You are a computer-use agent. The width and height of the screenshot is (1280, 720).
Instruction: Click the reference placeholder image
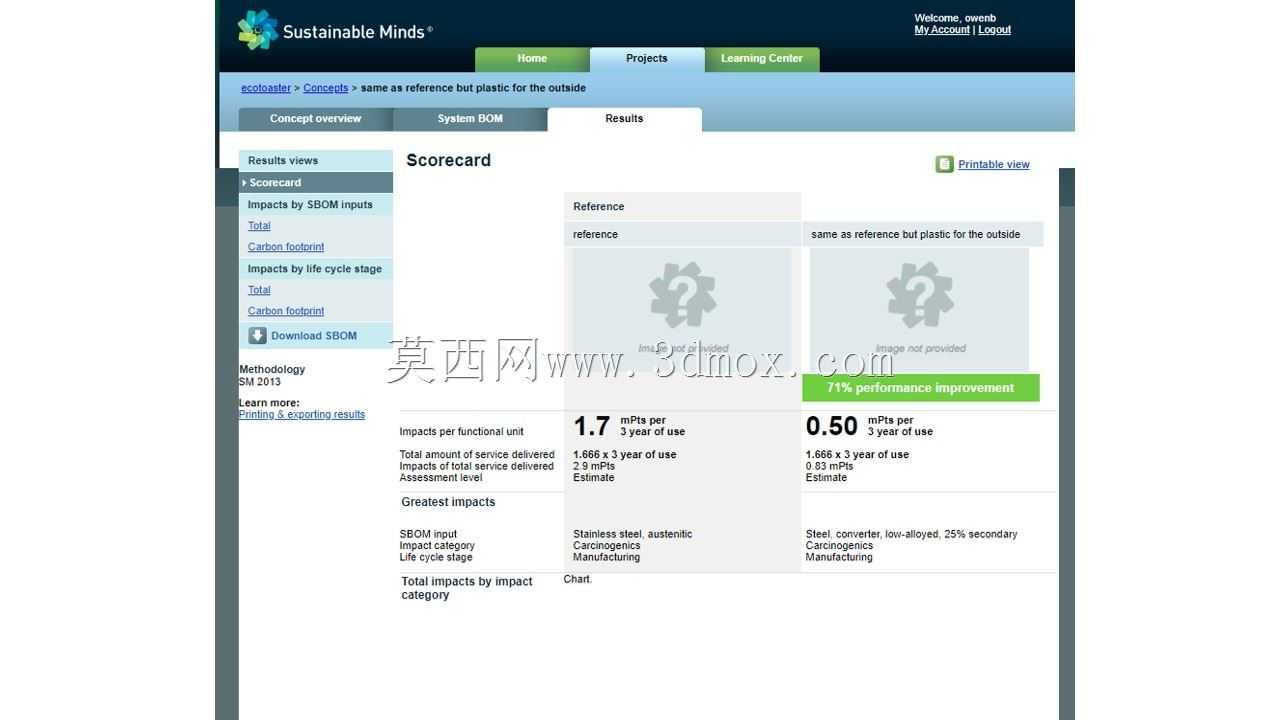[x=682, y=309]
